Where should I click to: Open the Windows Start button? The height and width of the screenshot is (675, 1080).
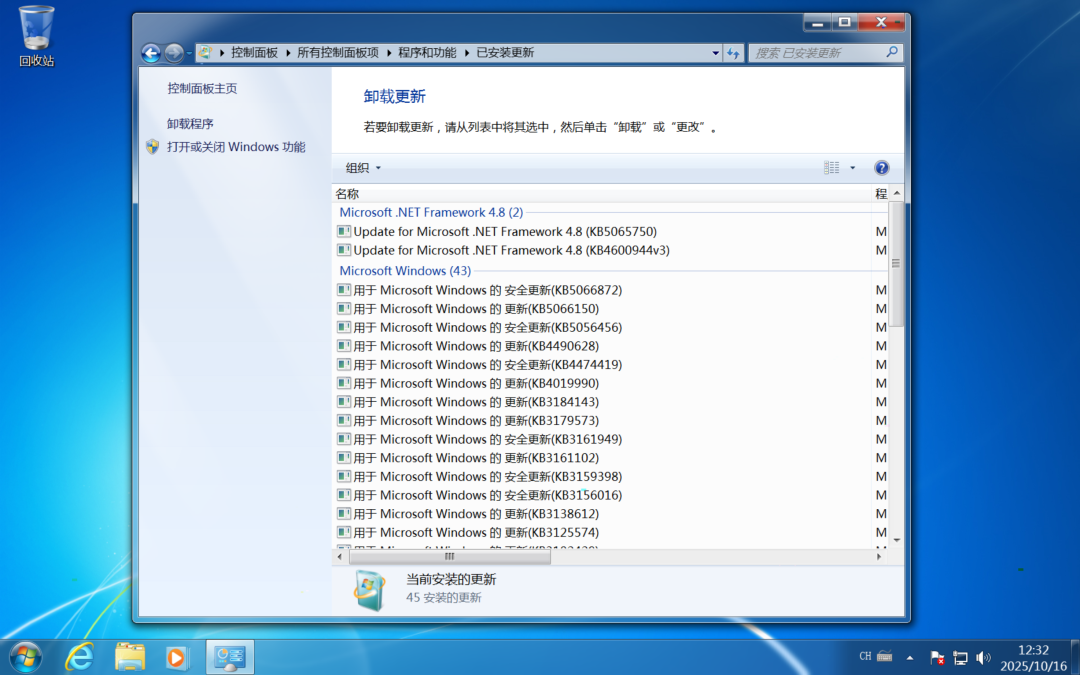[x=25, y=657]
